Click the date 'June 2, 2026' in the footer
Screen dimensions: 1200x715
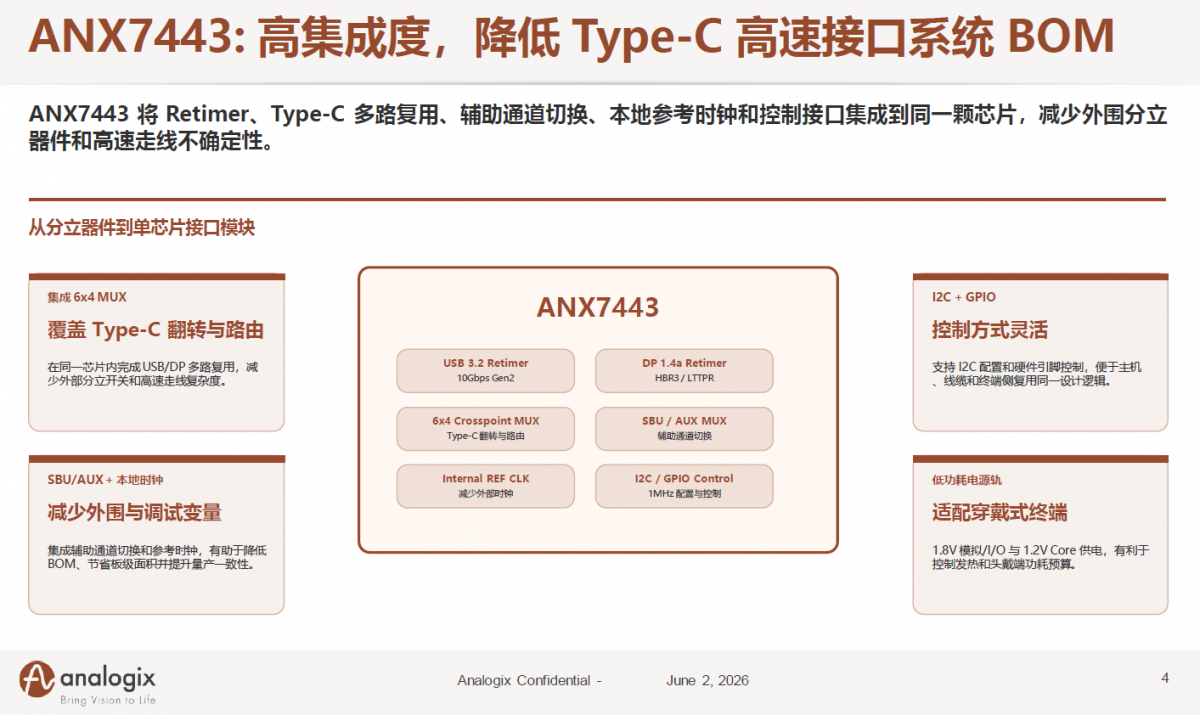pos(707,680)
